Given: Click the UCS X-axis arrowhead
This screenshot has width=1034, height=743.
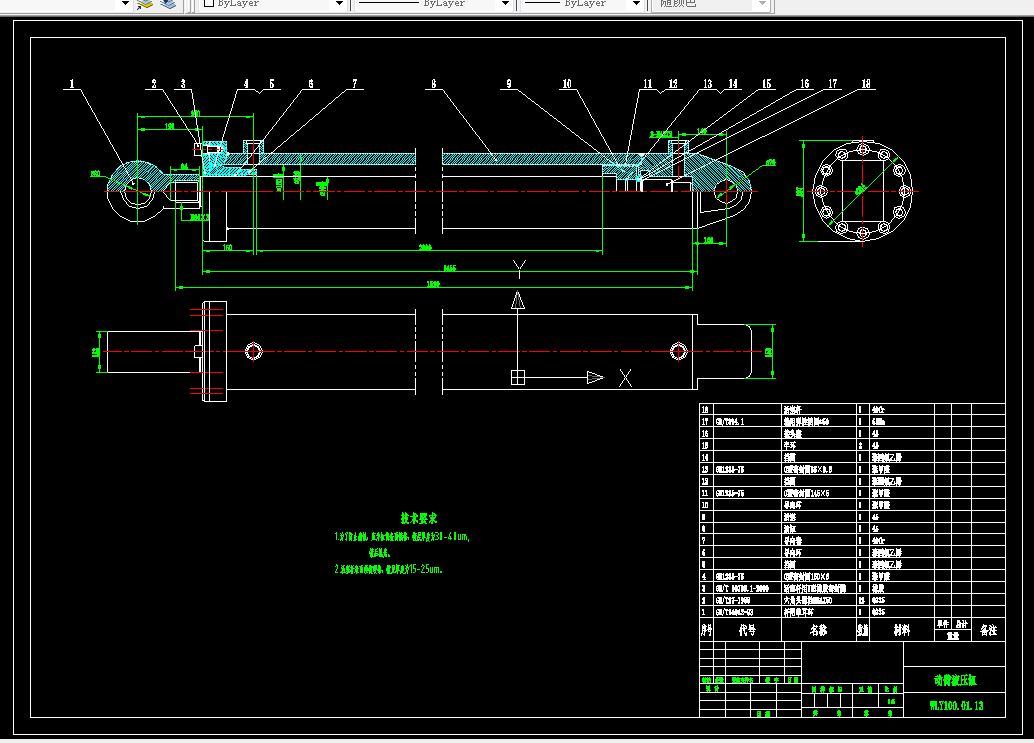Looking at the screenshot, I should 595,378.
